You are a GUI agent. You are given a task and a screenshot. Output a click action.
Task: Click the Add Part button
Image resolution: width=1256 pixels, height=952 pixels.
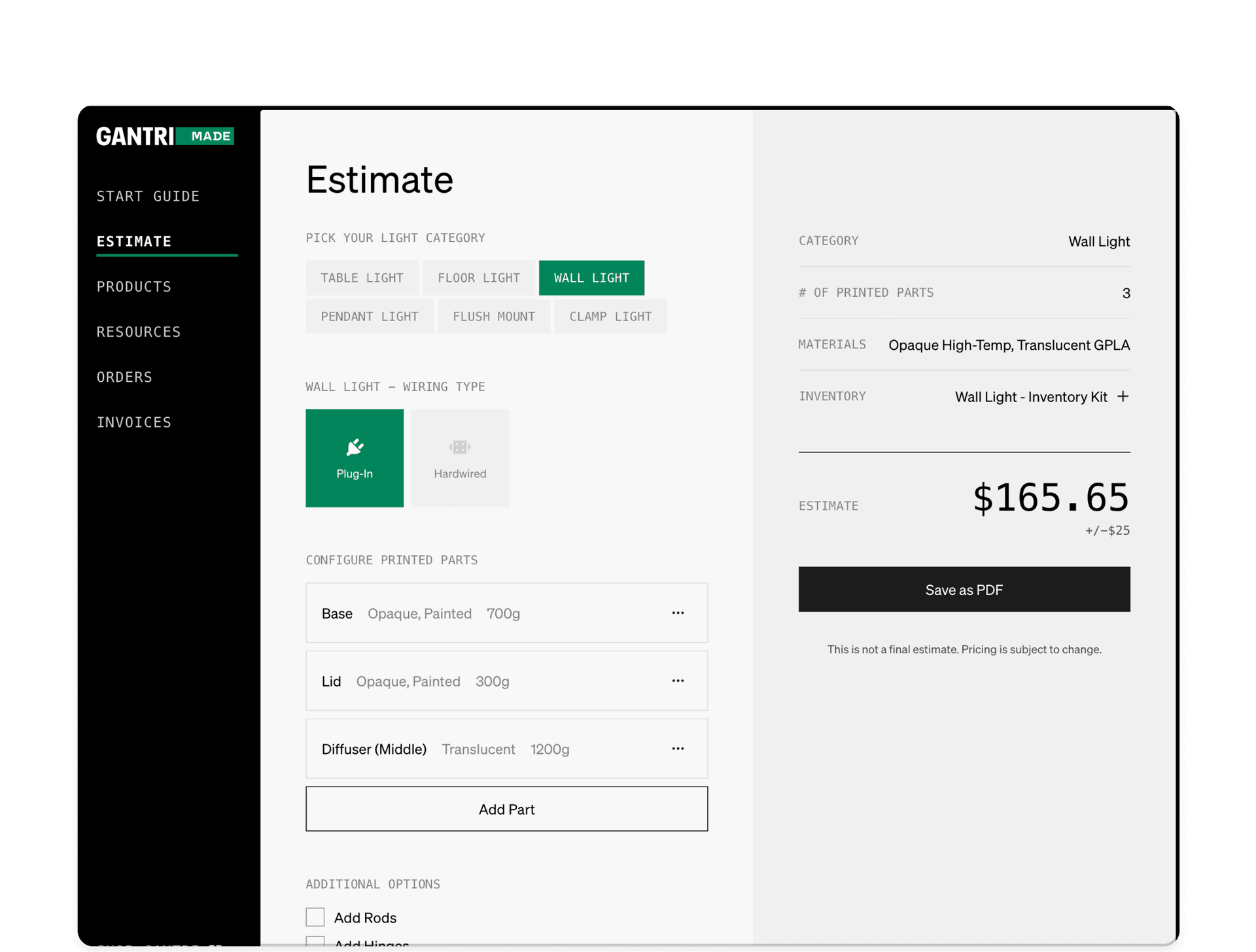[506, 809]
